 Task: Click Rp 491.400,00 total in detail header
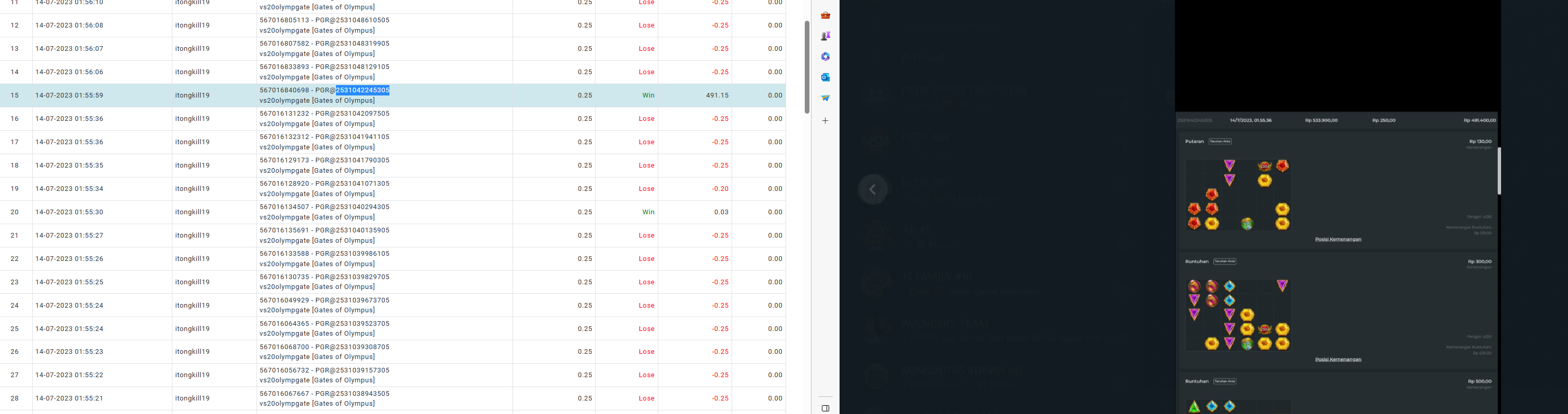1480,120
